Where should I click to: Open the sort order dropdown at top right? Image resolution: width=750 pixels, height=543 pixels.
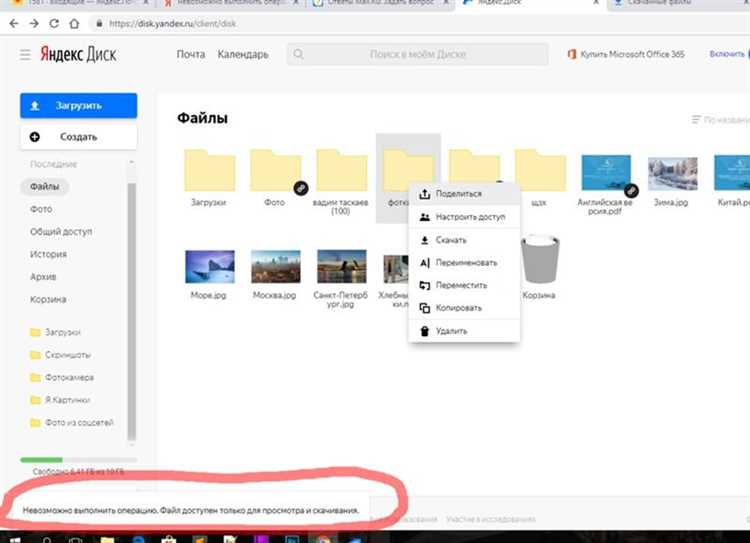coord(720,120)
